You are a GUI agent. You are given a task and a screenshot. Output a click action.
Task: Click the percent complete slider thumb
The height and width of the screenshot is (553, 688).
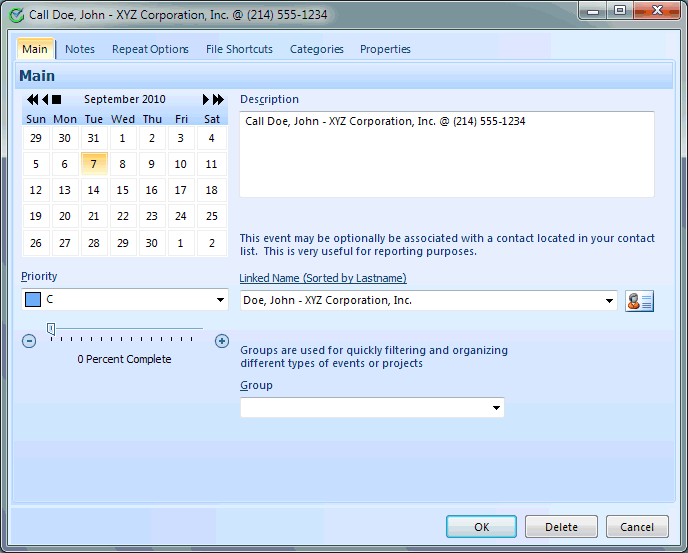[x=51, y=329]
